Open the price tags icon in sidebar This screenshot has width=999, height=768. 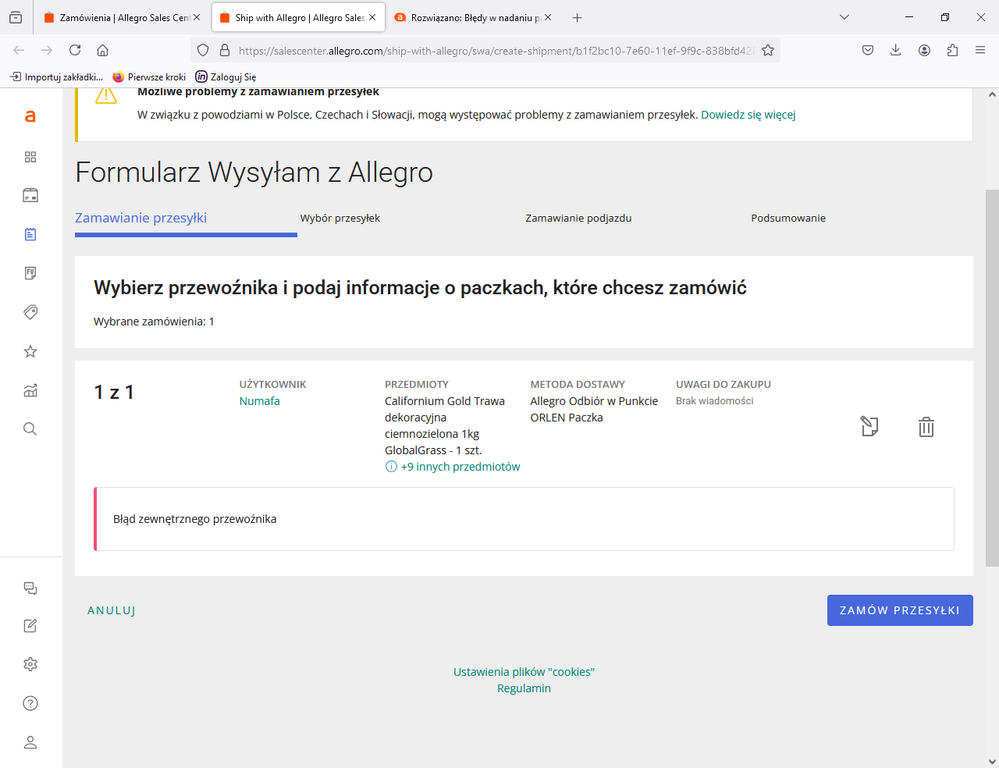[x=30, y=312]
